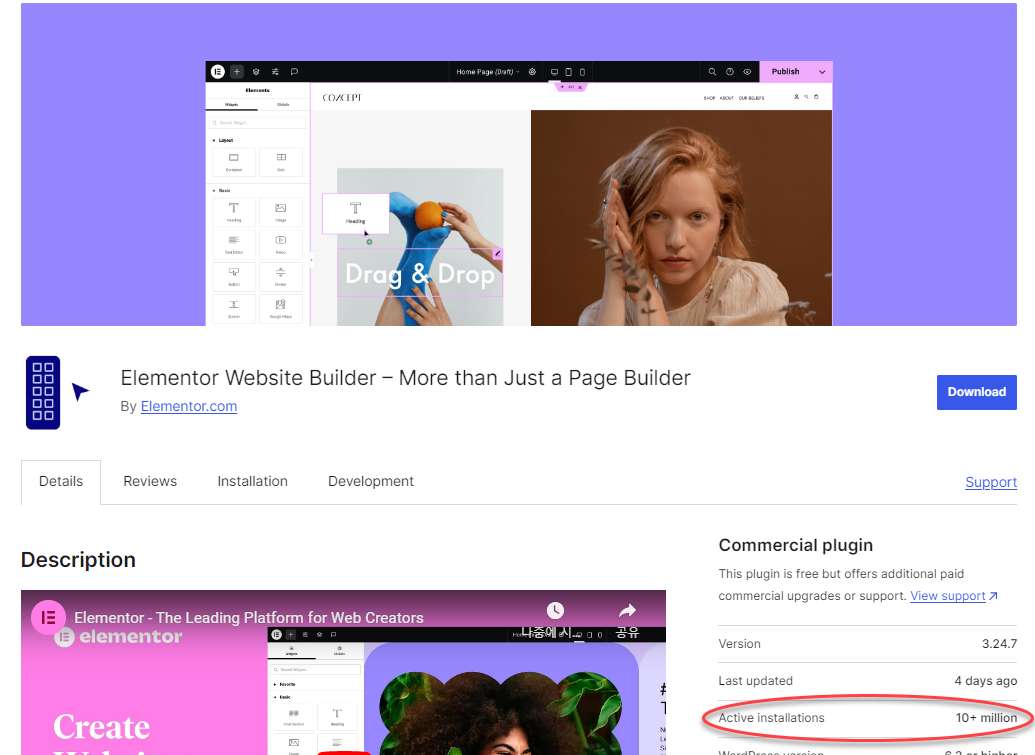Open the video title "Elementor - The Leading Platform"
Screen dimensions: 1035x755
click(x=248, y=618)
